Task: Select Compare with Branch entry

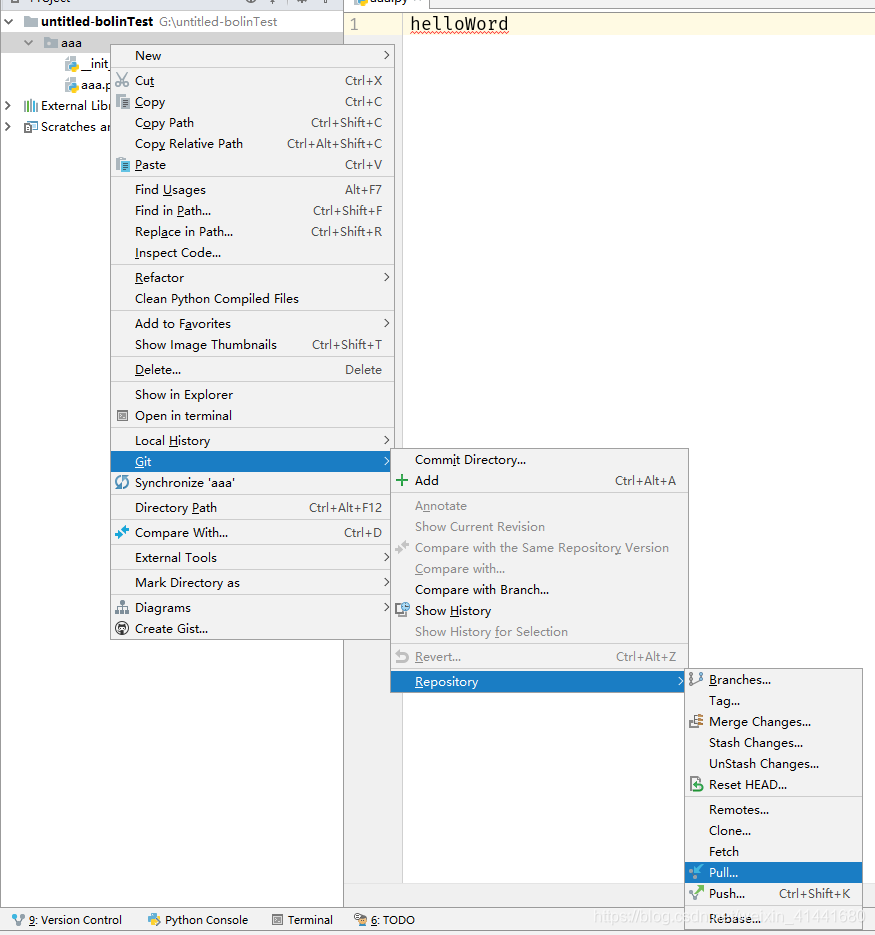Action: [539, 590]
